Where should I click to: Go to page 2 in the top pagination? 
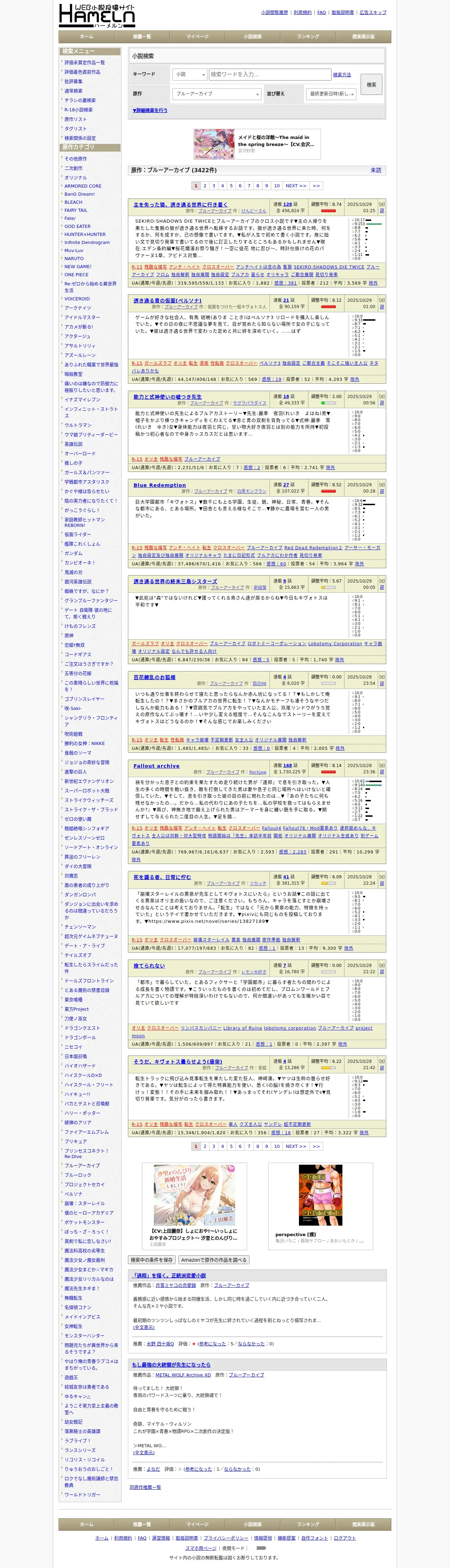pyautogui.click(x=205, y=186)
